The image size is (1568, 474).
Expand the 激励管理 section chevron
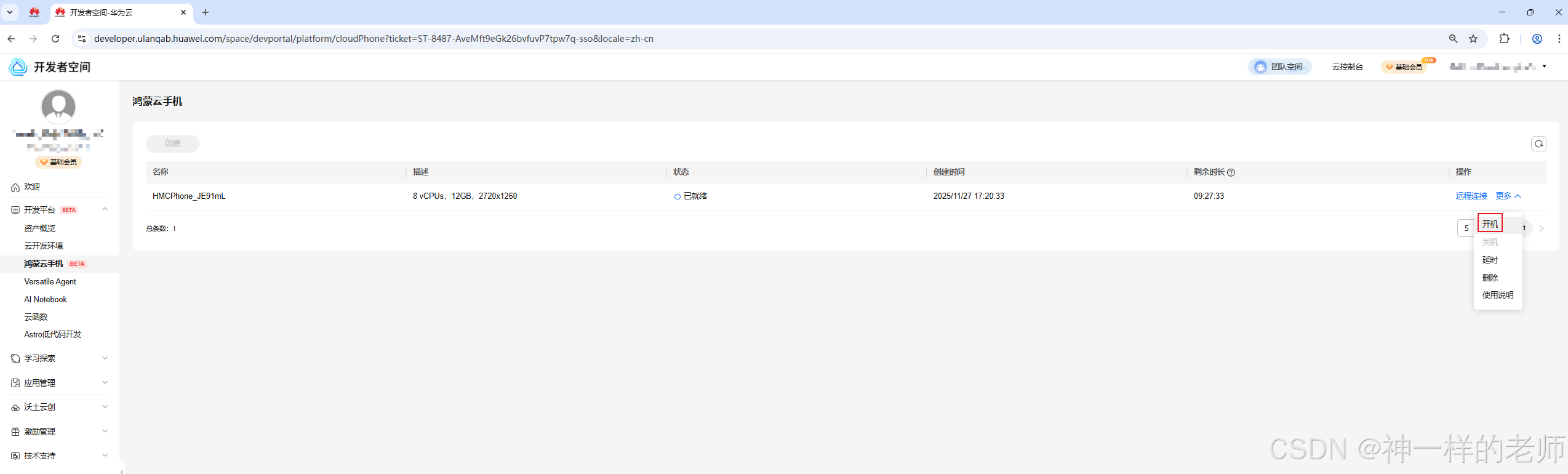click(105, 431)
